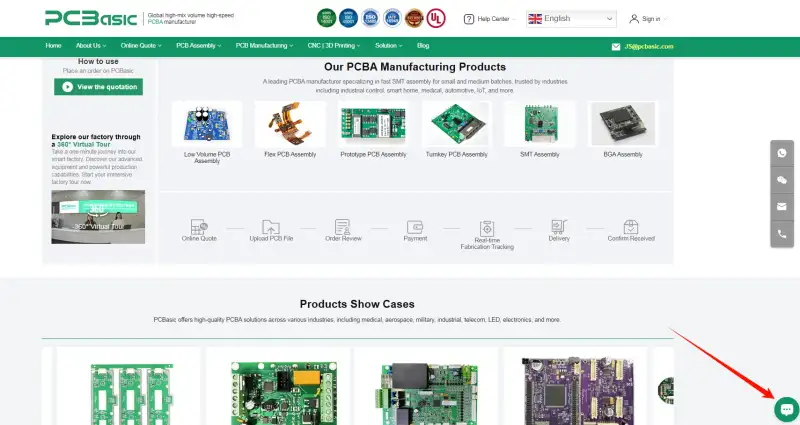Click the Upload PCB File icon
The width and height of the screenshot is (800, 425).
pos(271,227)
